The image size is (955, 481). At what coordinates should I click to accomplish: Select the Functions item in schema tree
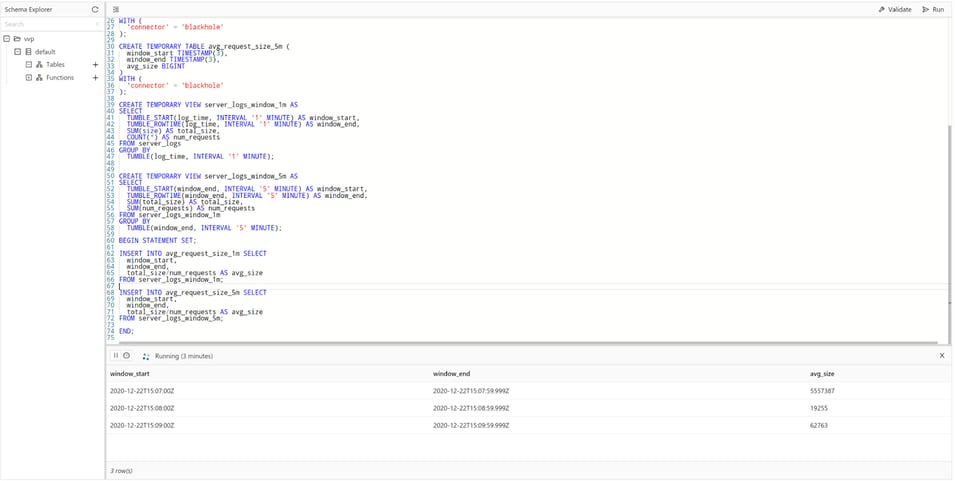tap(59, 78)
